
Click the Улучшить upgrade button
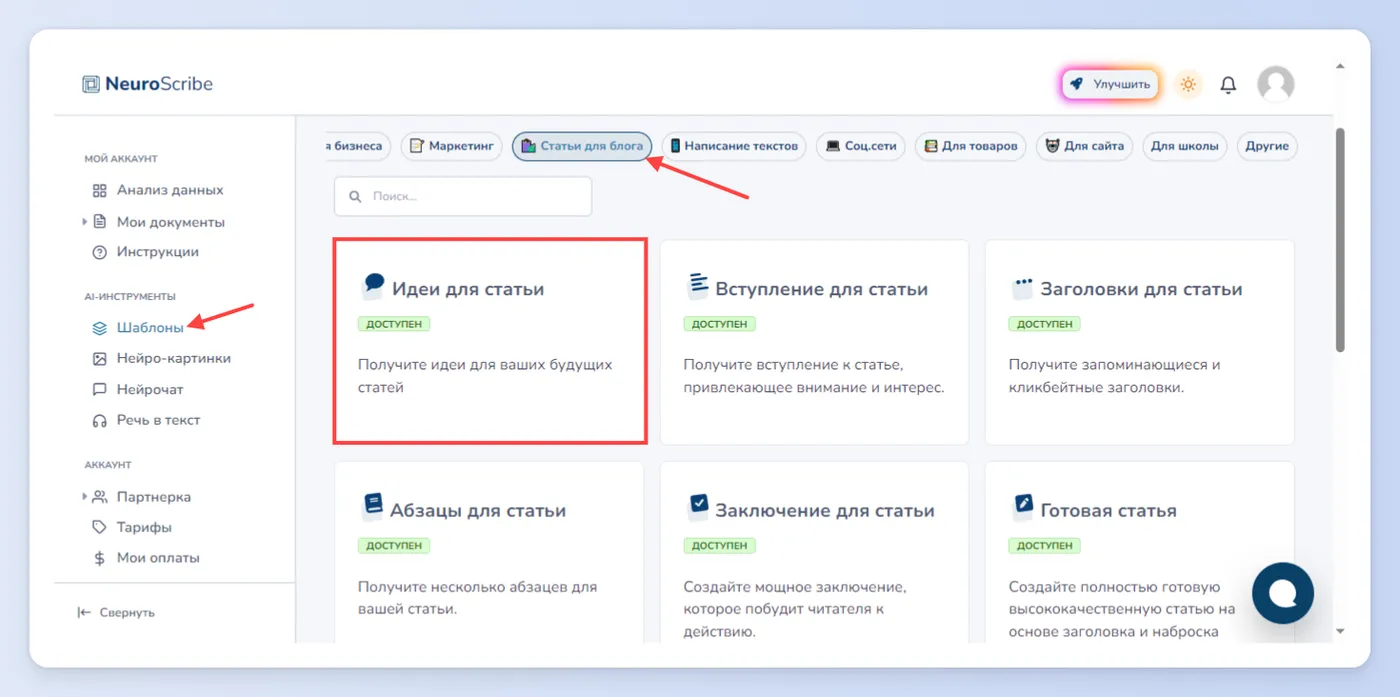[x=1110, y=85]
